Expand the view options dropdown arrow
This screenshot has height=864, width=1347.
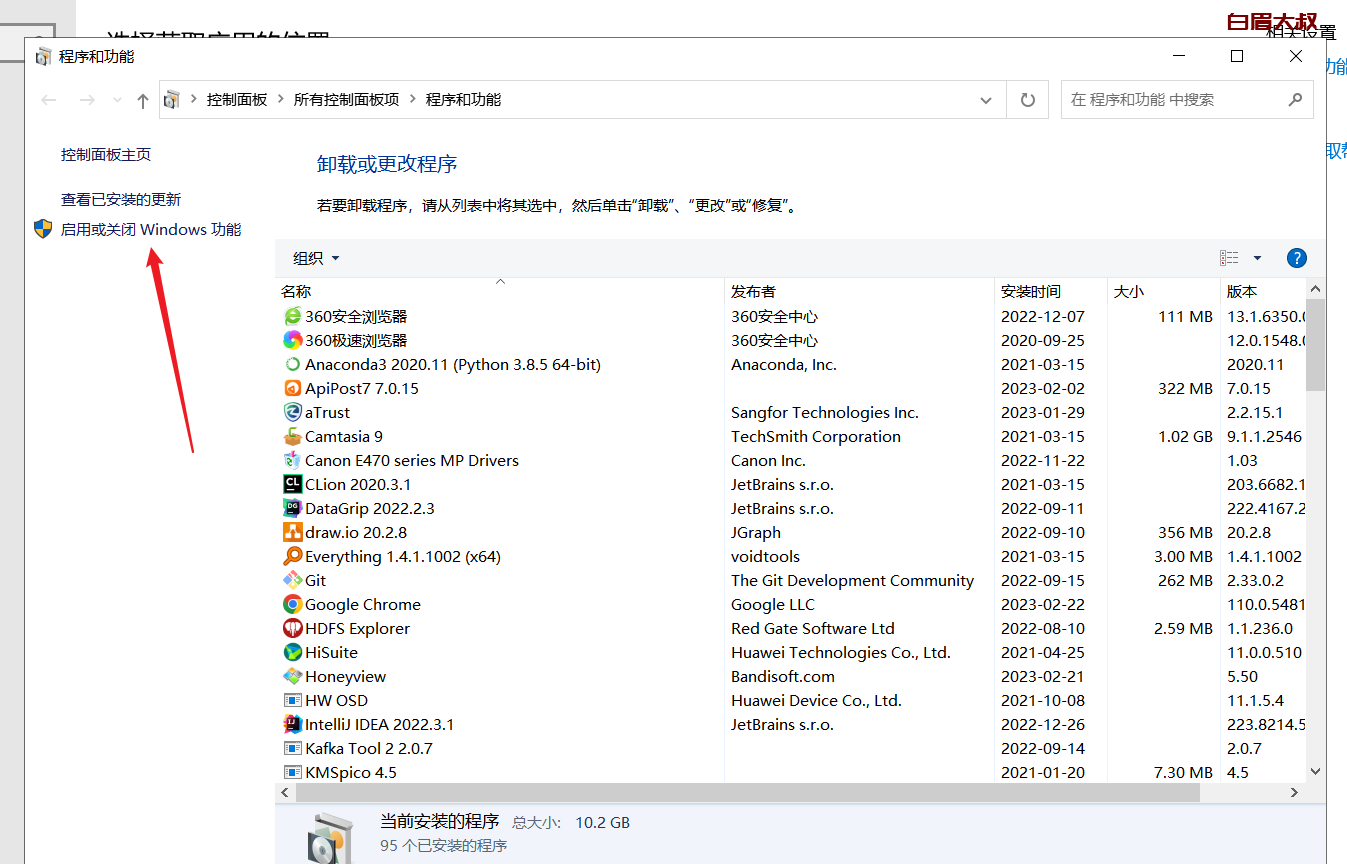tap(1257, 258)
